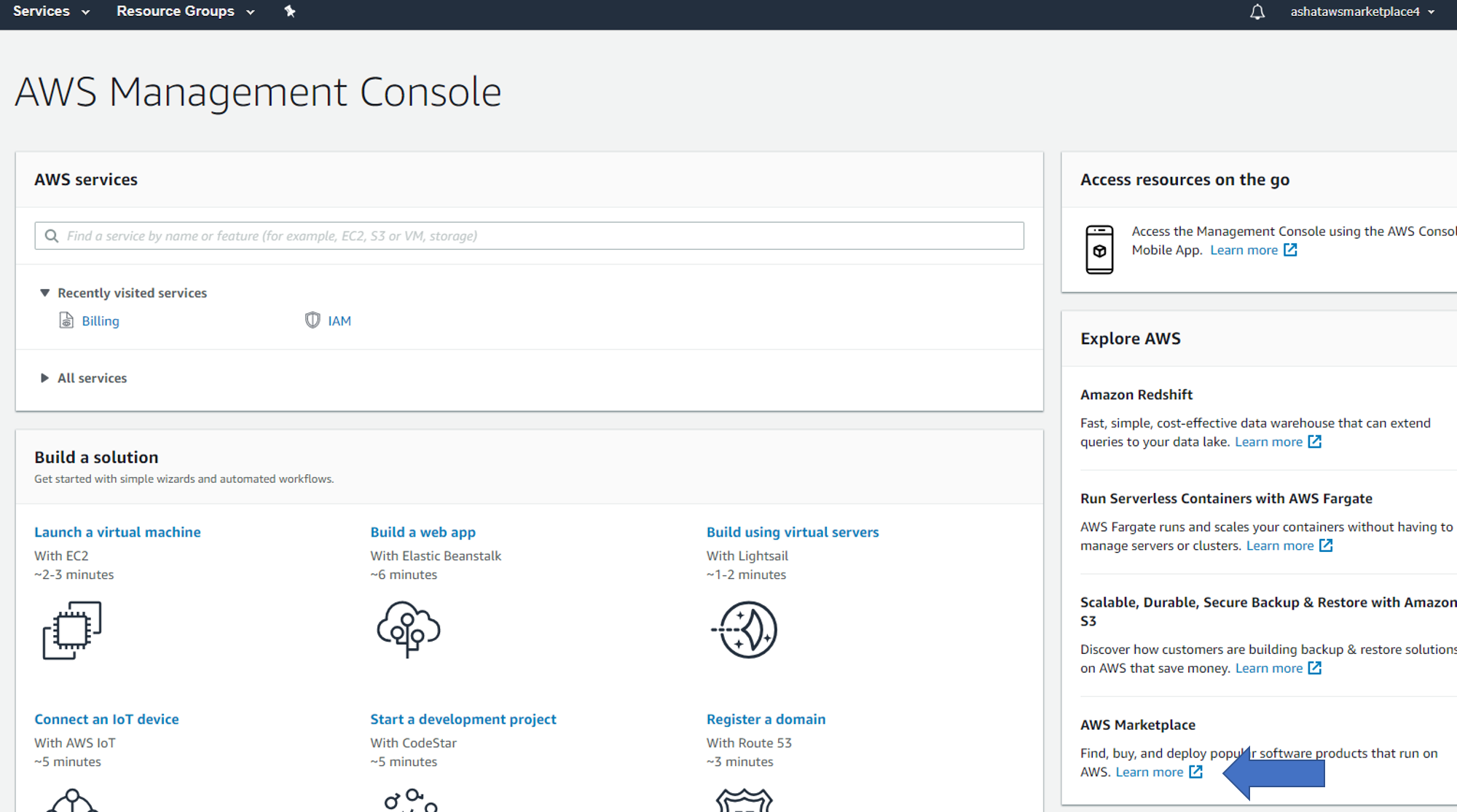Click the pin shortcuts icon
Screen dimensions: 1457x812
point(290,11)
